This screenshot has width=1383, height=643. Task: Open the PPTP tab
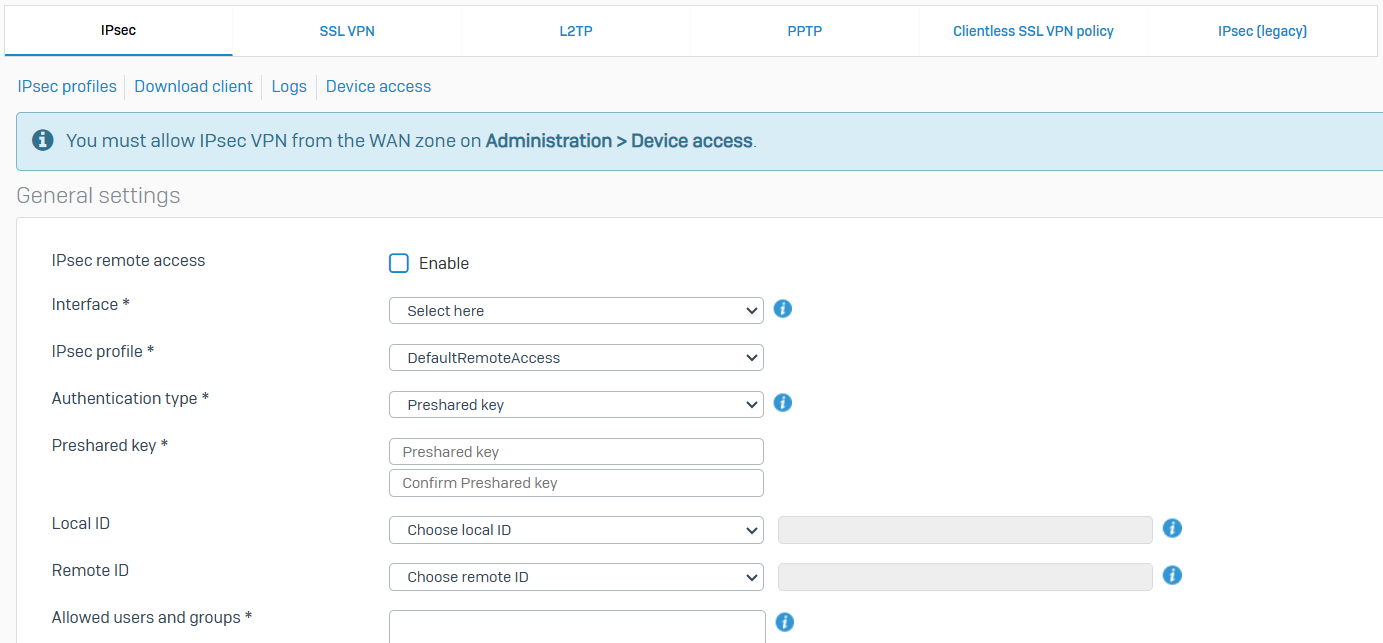point(804,31)
